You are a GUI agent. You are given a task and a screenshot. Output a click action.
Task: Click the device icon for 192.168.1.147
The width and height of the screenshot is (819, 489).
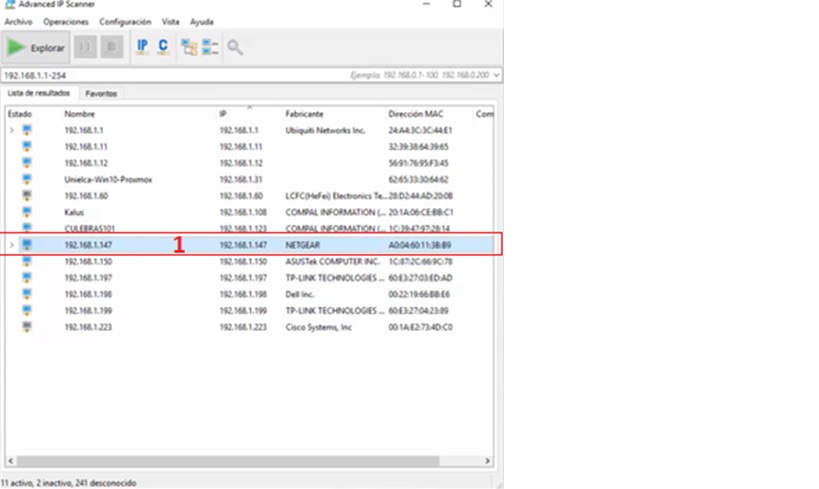coord(27,244)
